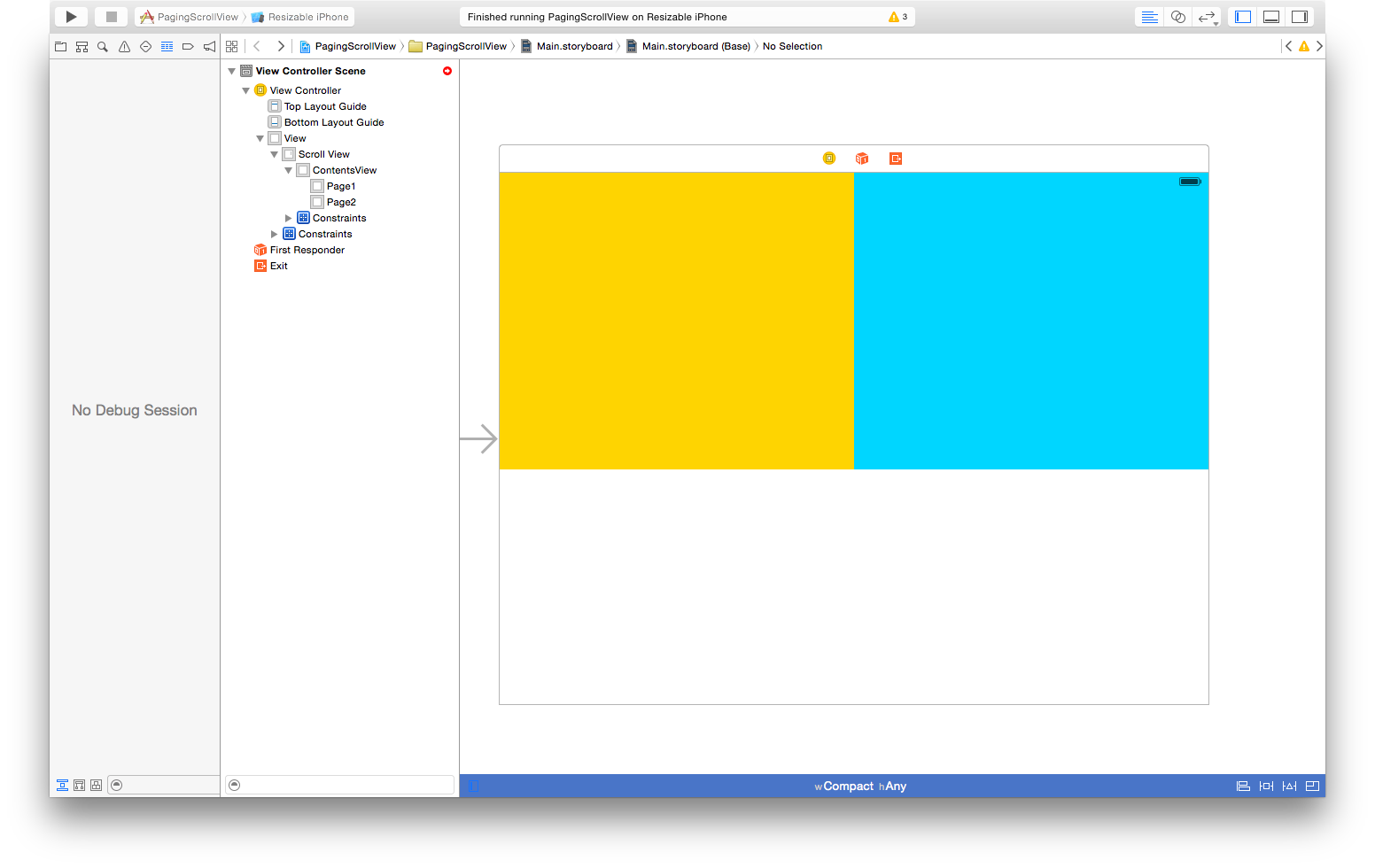Show the Symbol navigator
The height and width of the screenshot is (868, 1375).
point(82,46)
